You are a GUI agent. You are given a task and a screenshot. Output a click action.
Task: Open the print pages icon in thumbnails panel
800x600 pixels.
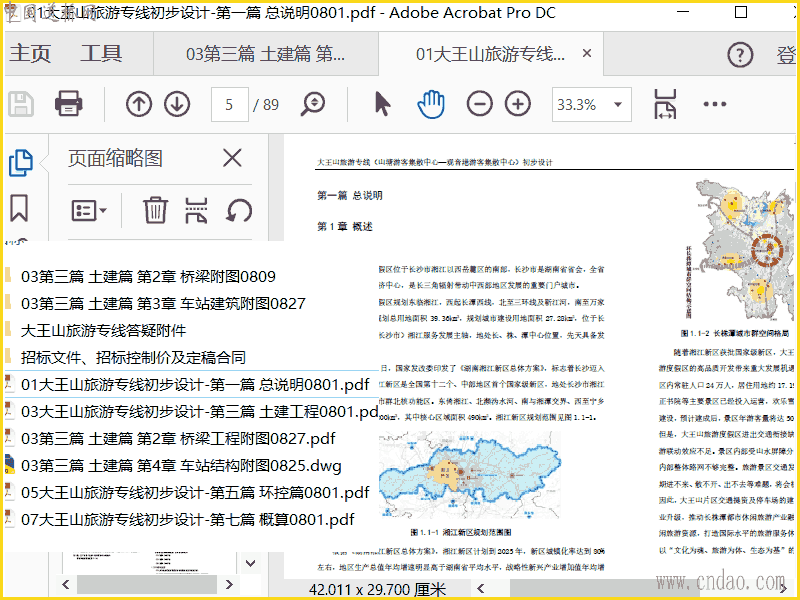click(x=196, y=210)
